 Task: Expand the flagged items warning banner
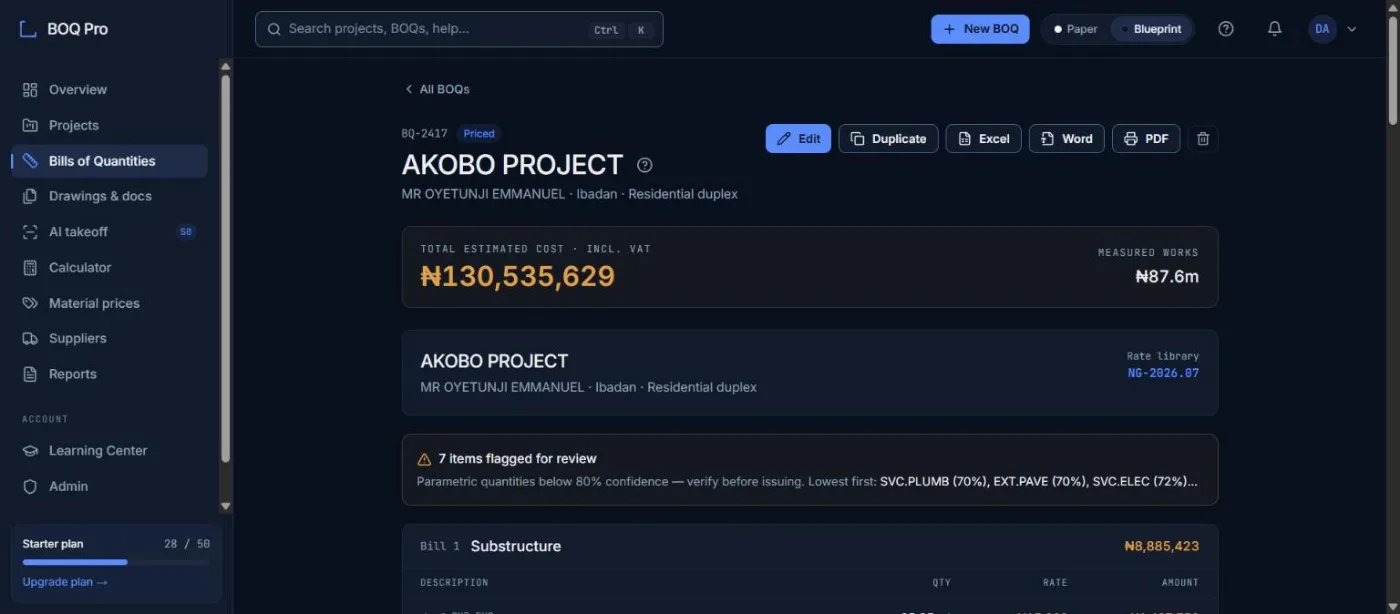tap(810, 470)
